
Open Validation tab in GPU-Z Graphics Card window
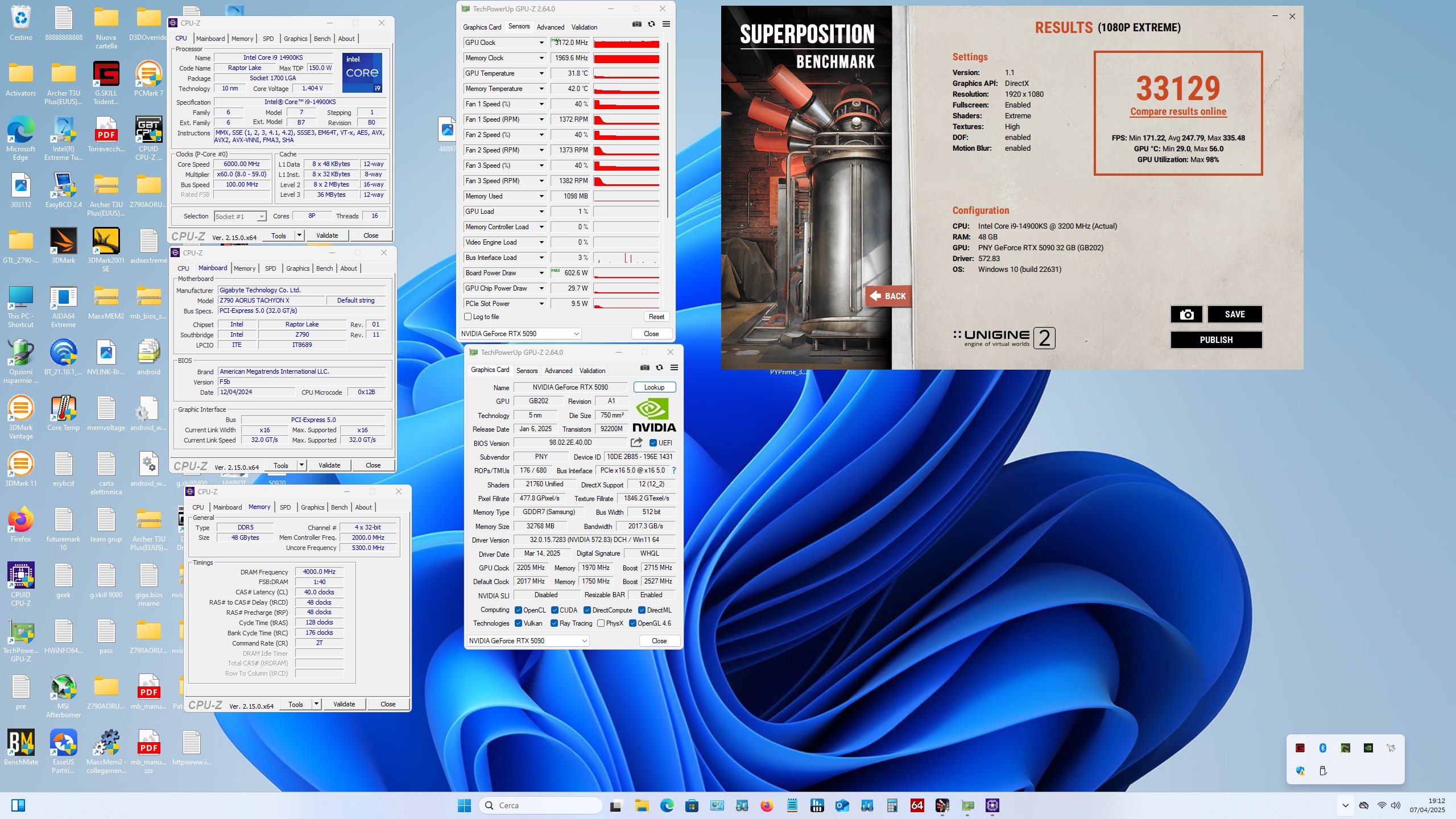pyautogui.click(x=592, y=371)
